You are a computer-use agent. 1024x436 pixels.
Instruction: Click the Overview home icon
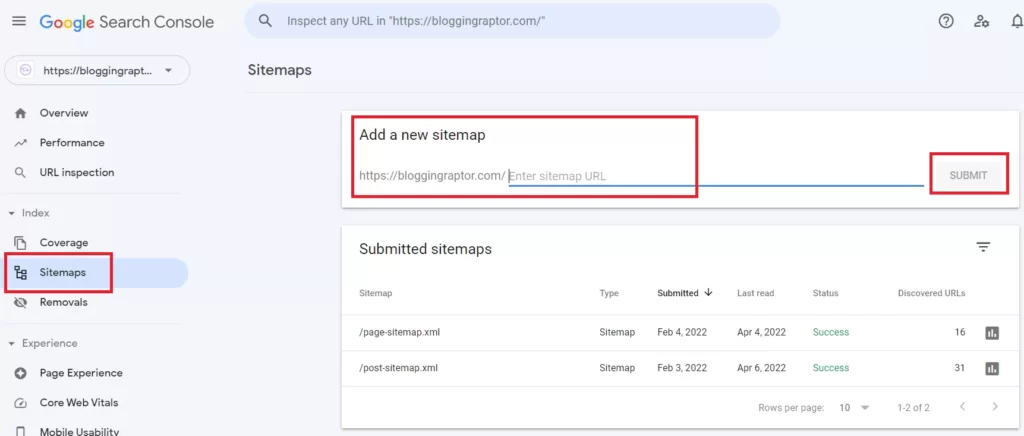pyautogui.click(x=21, y=113)
